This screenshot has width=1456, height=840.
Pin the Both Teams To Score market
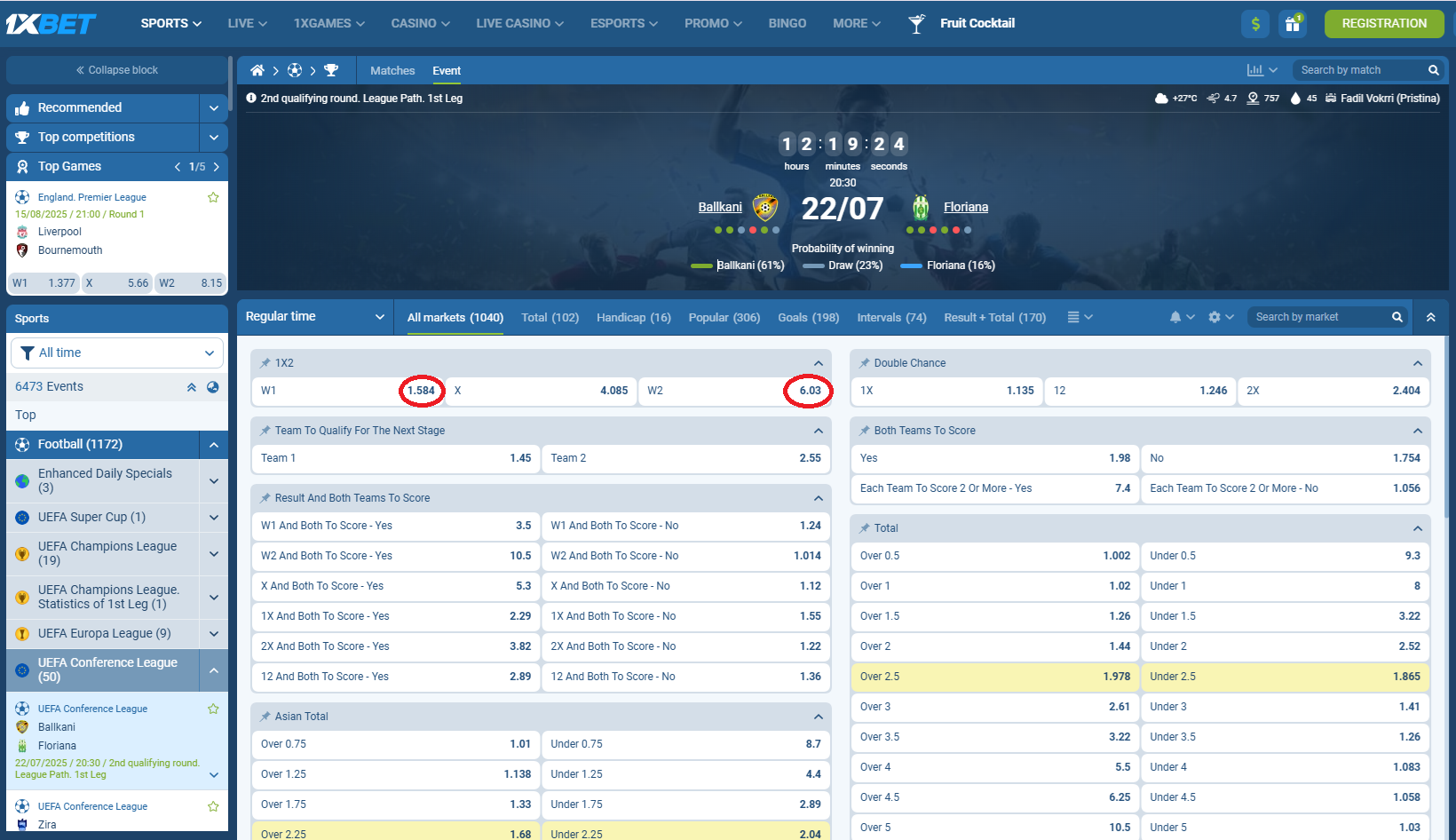[865, 431]
